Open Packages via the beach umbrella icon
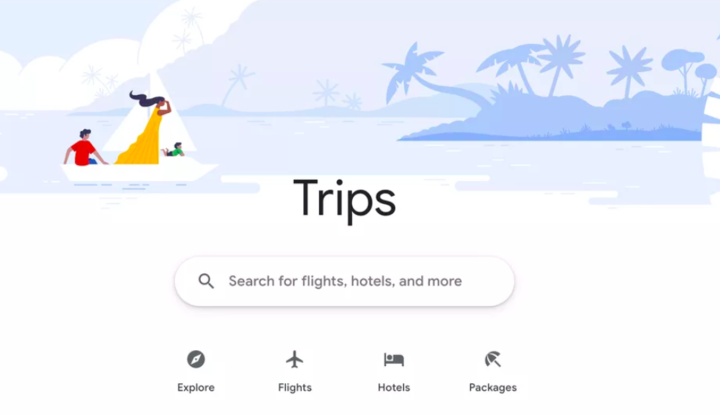The image size is (720, 415). [493, 359]
